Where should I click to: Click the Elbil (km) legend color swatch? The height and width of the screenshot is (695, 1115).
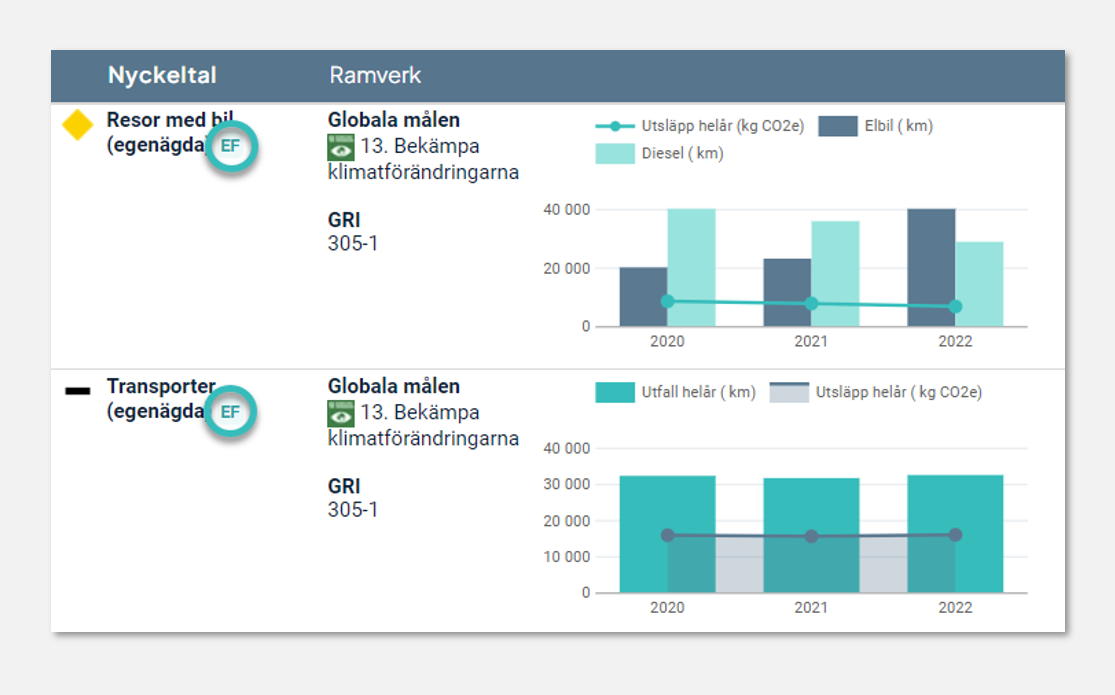tap(838, 126)
